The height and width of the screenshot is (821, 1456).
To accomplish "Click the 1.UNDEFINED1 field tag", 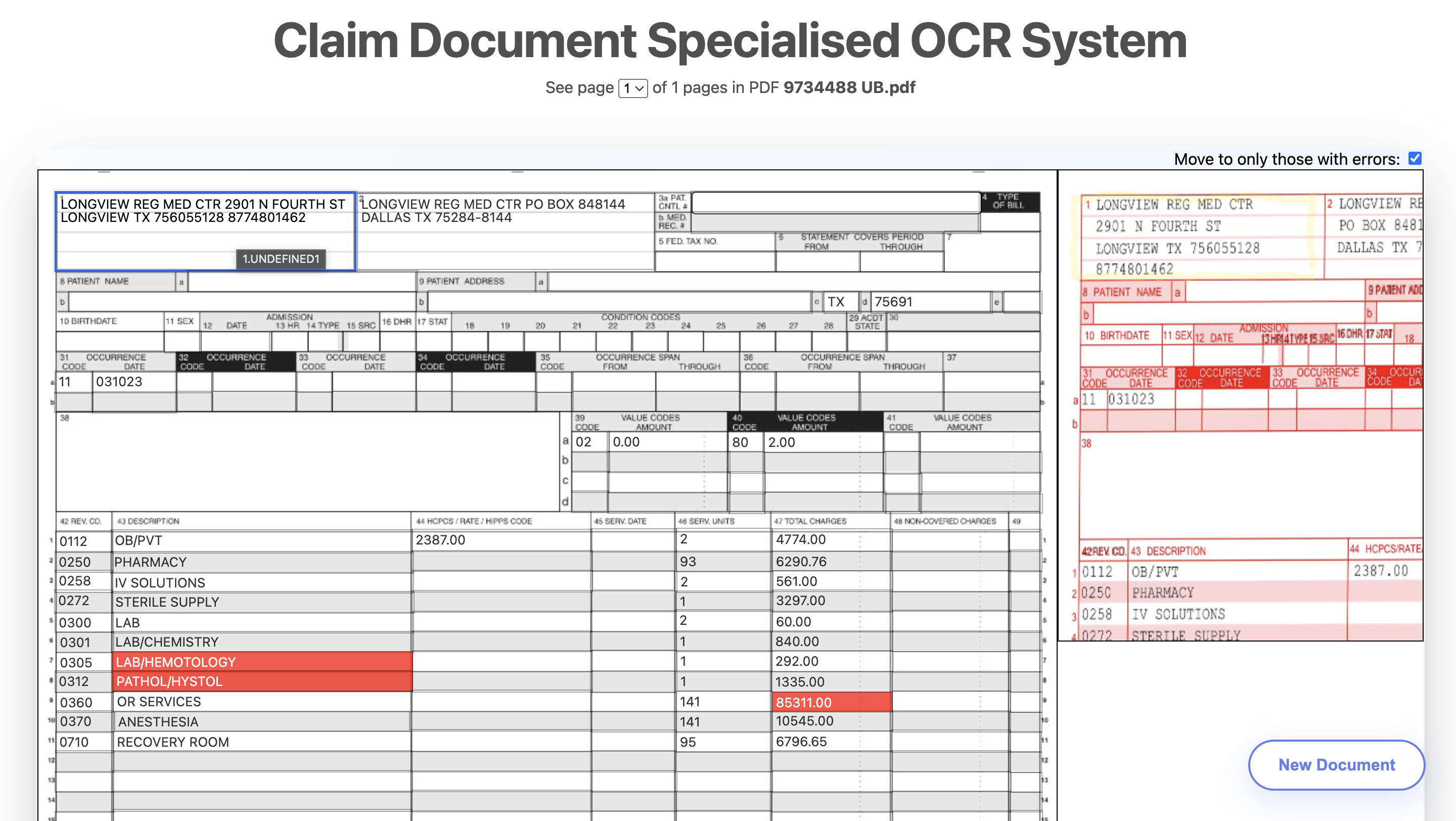I will pyautogui.click(x=281, y=259).
